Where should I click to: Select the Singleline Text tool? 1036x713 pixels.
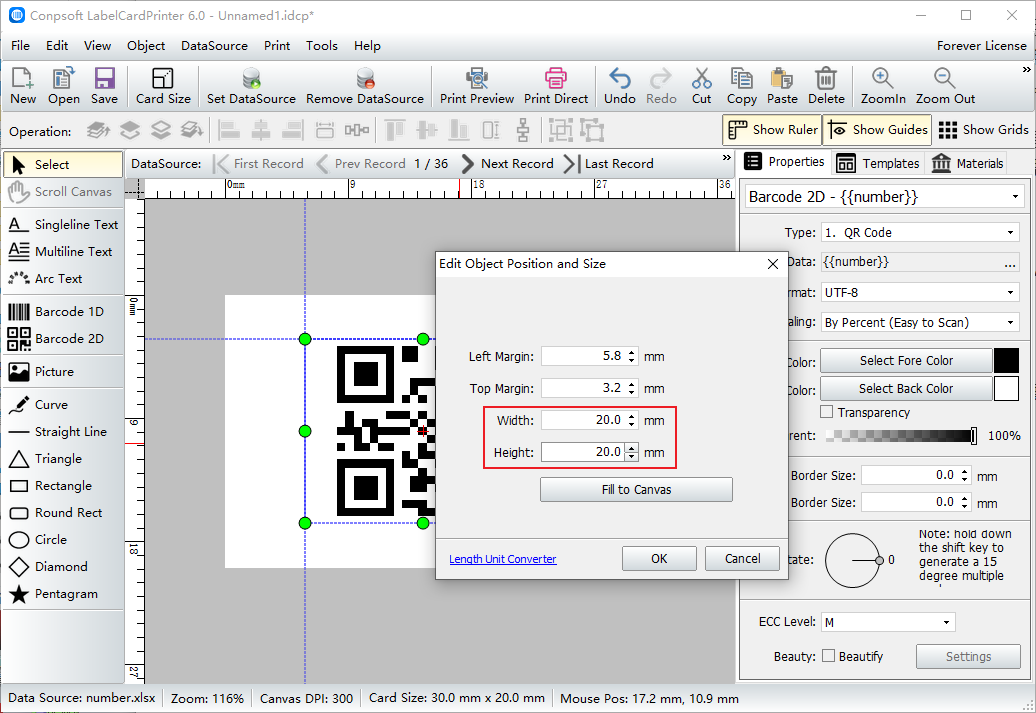63,225
